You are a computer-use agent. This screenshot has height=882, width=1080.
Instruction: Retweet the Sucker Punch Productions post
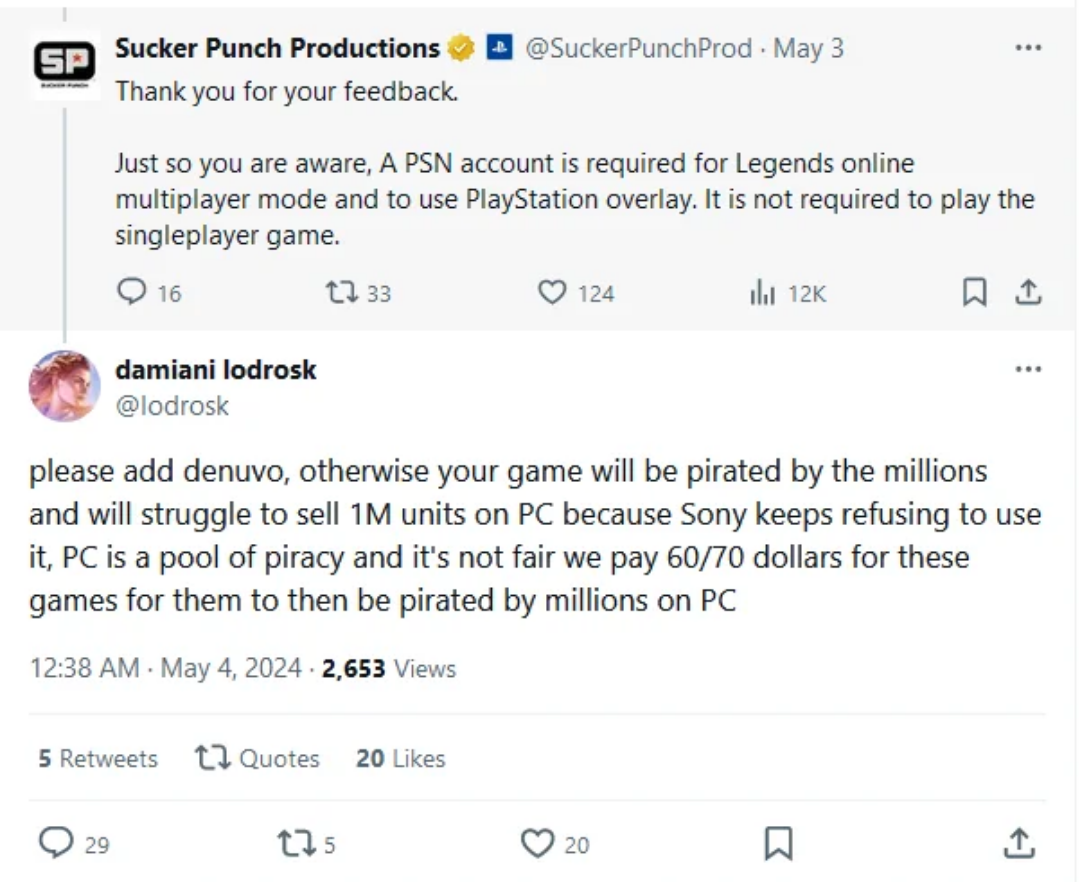click(340, 292)
